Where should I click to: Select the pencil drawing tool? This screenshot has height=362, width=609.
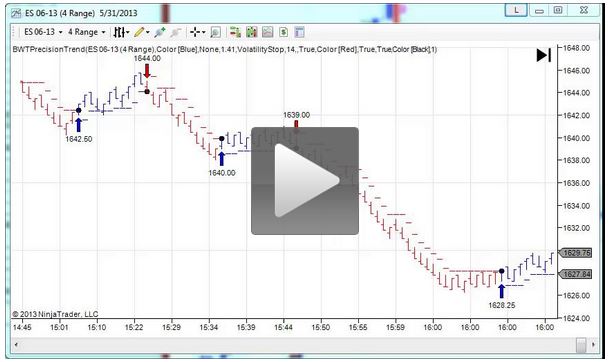[x=139, y=32]
